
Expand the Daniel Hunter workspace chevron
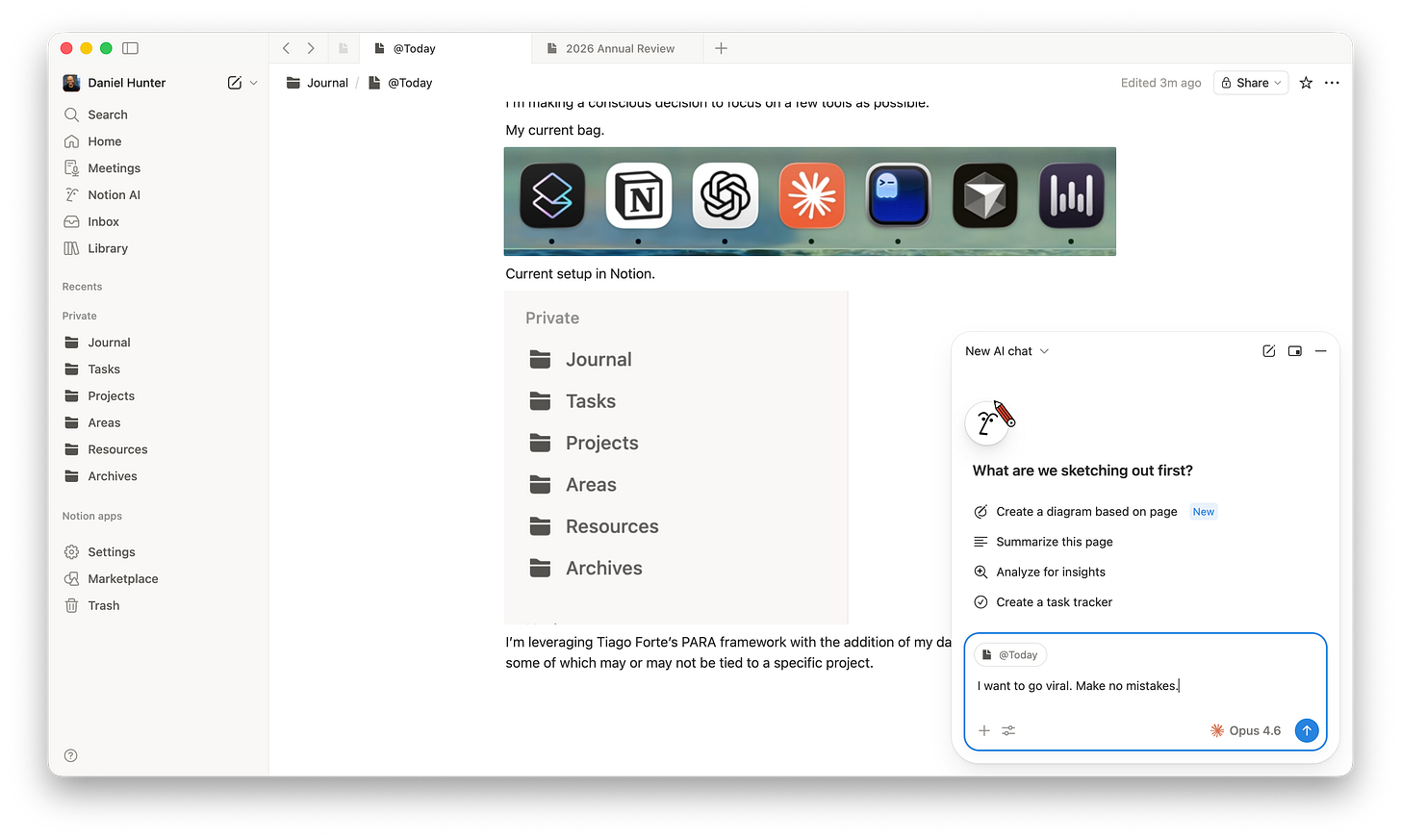point(254,83)
